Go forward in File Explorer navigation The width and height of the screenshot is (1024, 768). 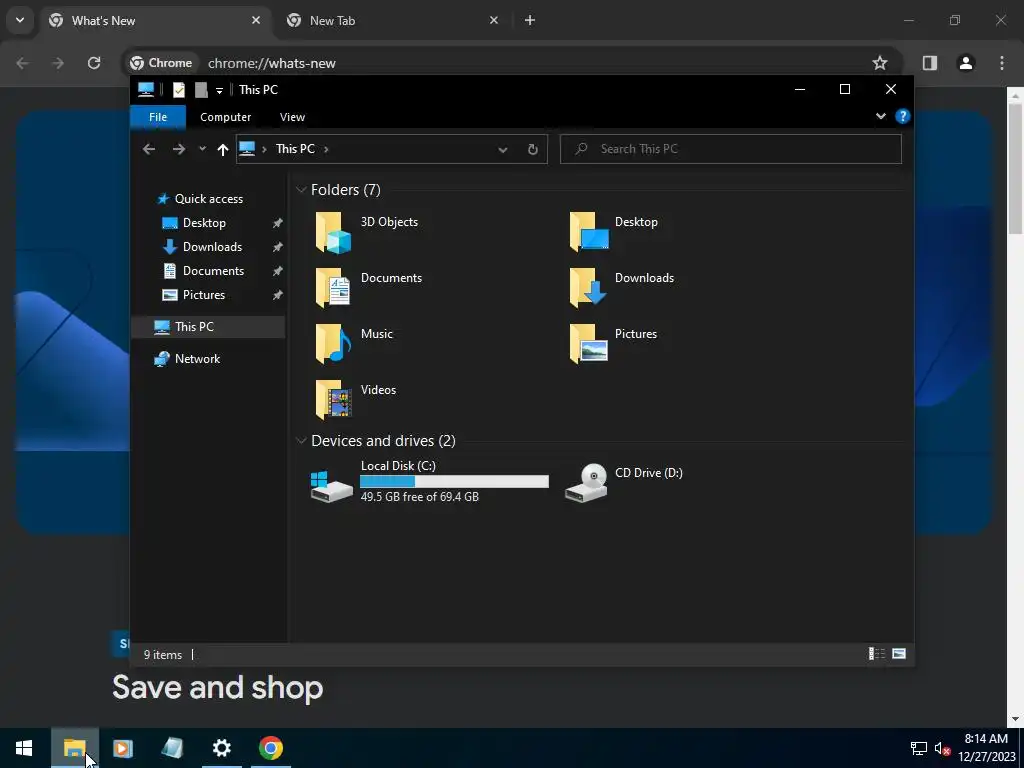178,149
